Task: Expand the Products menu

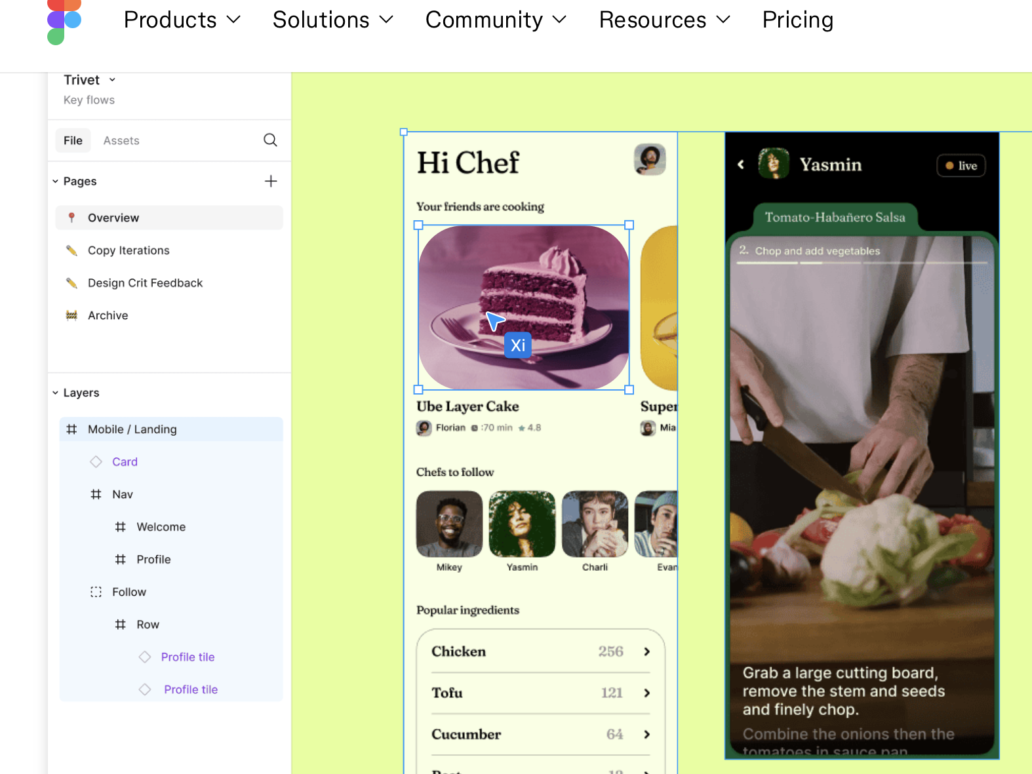Action: (182, 20)
